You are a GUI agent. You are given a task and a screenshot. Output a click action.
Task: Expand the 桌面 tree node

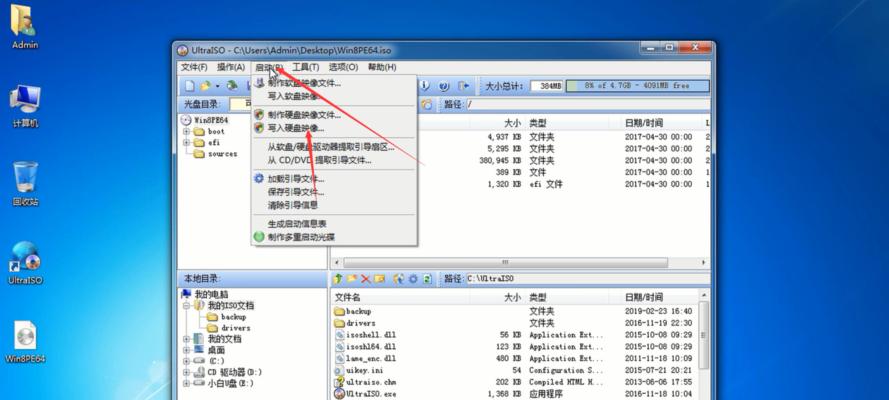pyautogui.click(x=186, y=350)
